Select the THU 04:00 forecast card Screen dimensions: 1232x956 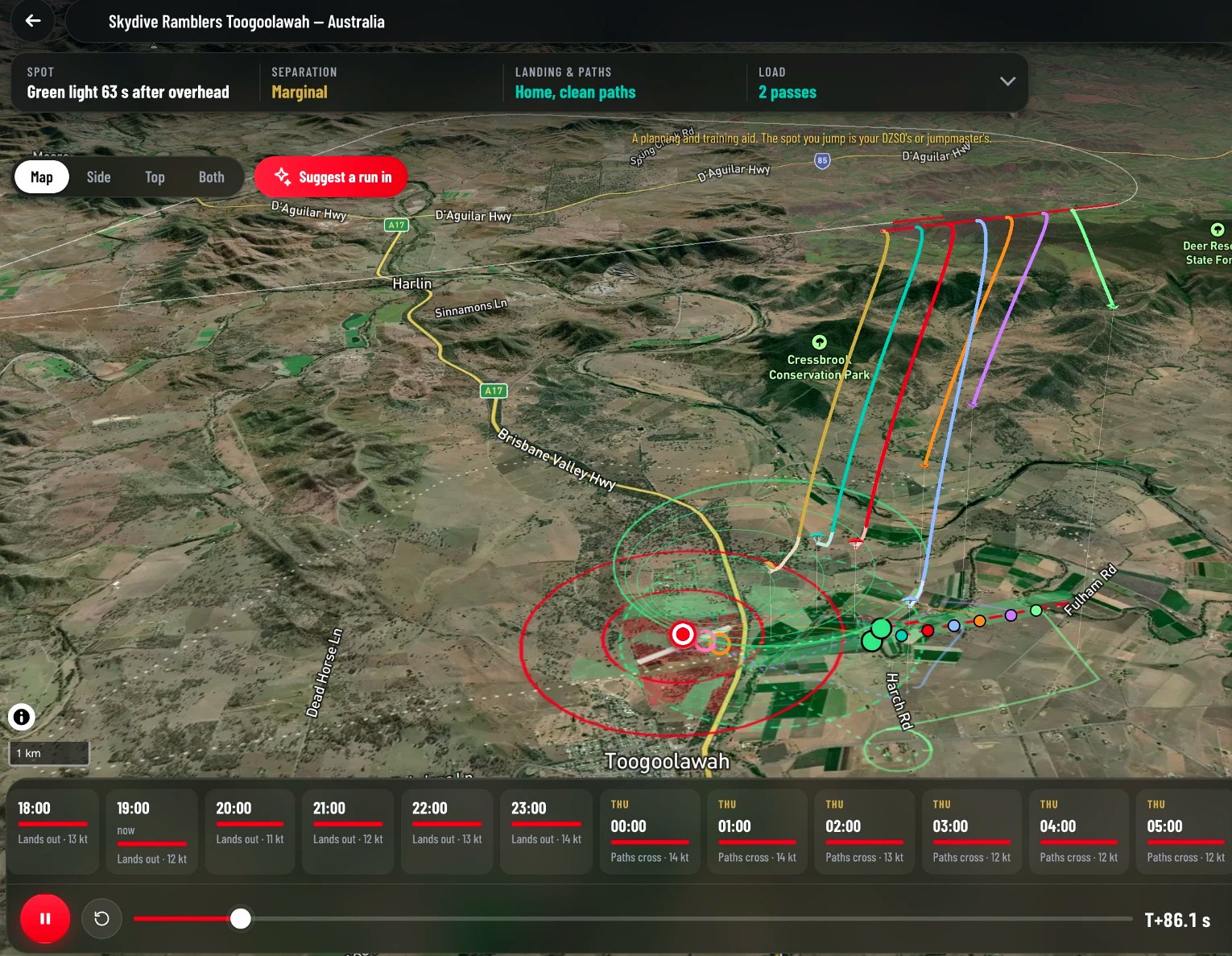pos(1079,830)
